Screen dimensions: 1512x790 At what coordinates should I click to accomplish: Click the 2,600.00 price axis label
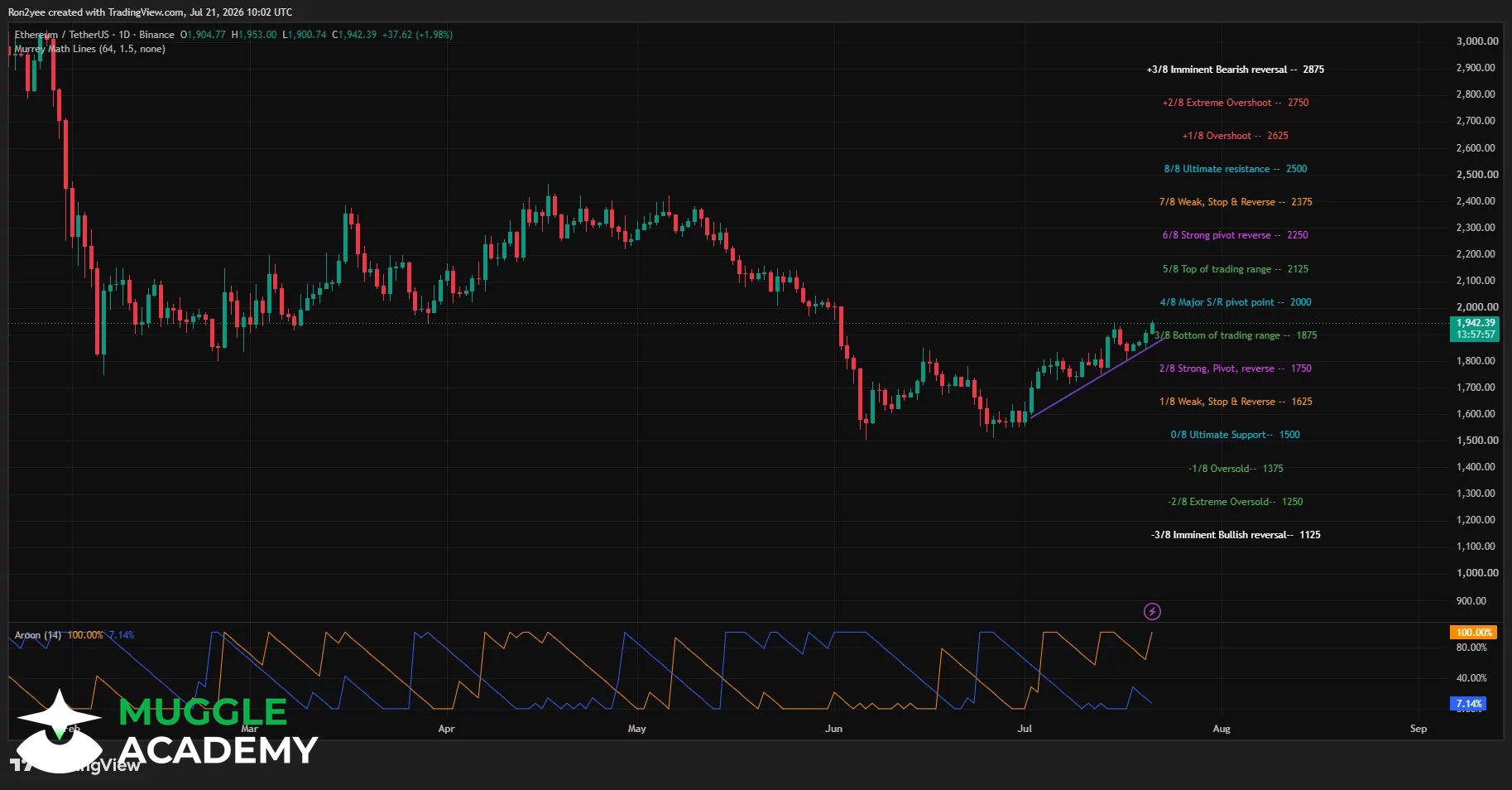[x=1477, y=147]
